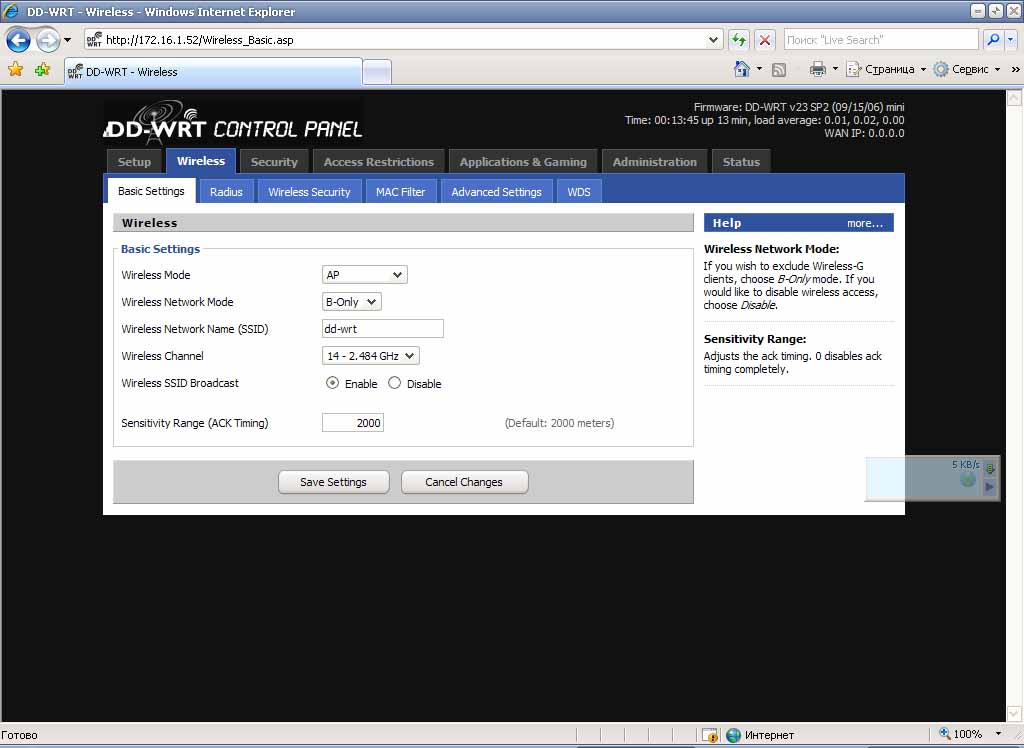Click the WAN IP: 0.0.0.0 text
The width and height of the screenshot is (1024, 748).
pyautogui.click(x=864, y=133)
